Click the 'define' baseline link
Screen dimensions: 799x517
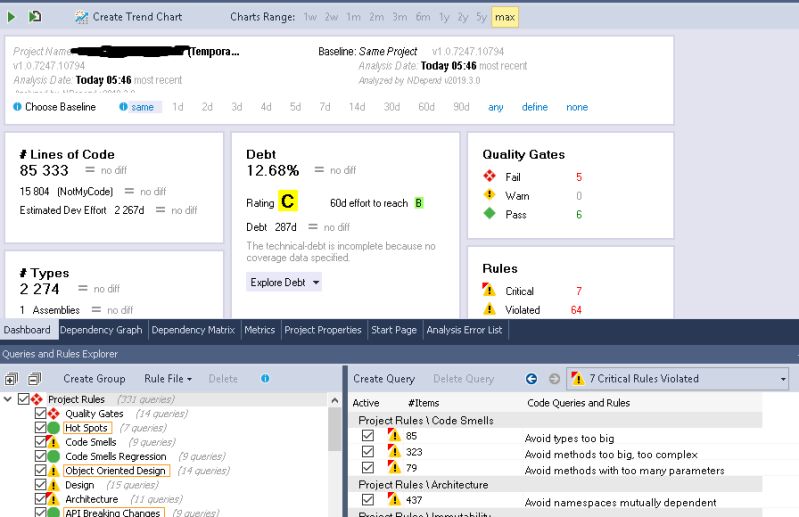pyautogui.click(x=535, y=107)
